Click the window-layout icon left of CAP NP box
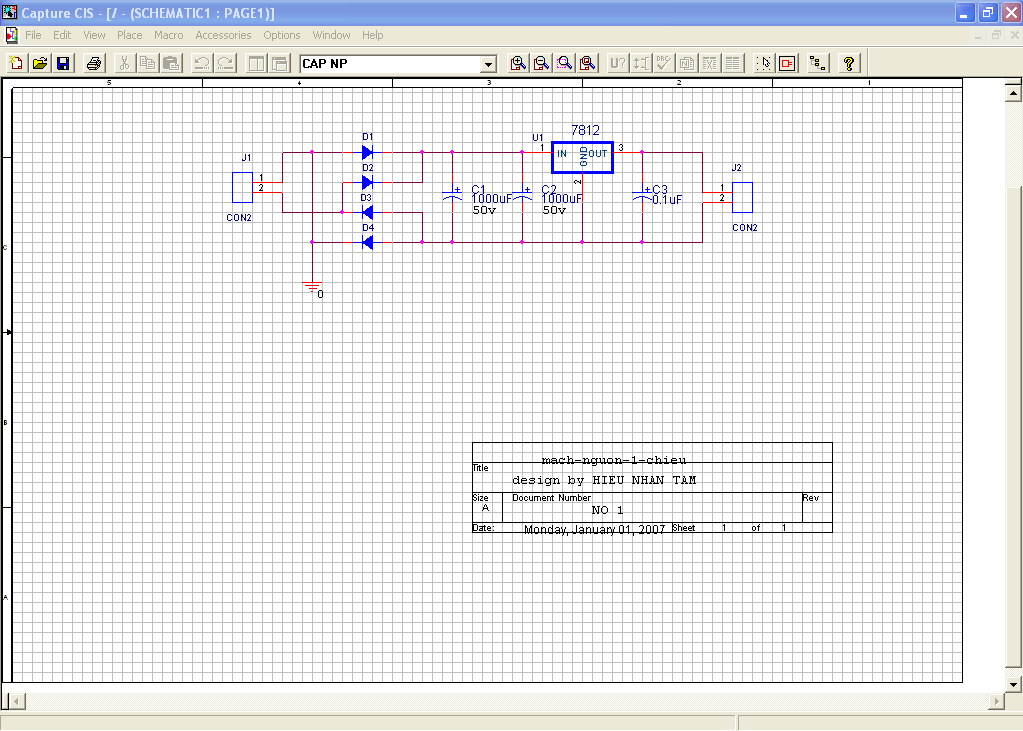The width and height of the screenshot is (1023, 731). [x=280, y=63]
